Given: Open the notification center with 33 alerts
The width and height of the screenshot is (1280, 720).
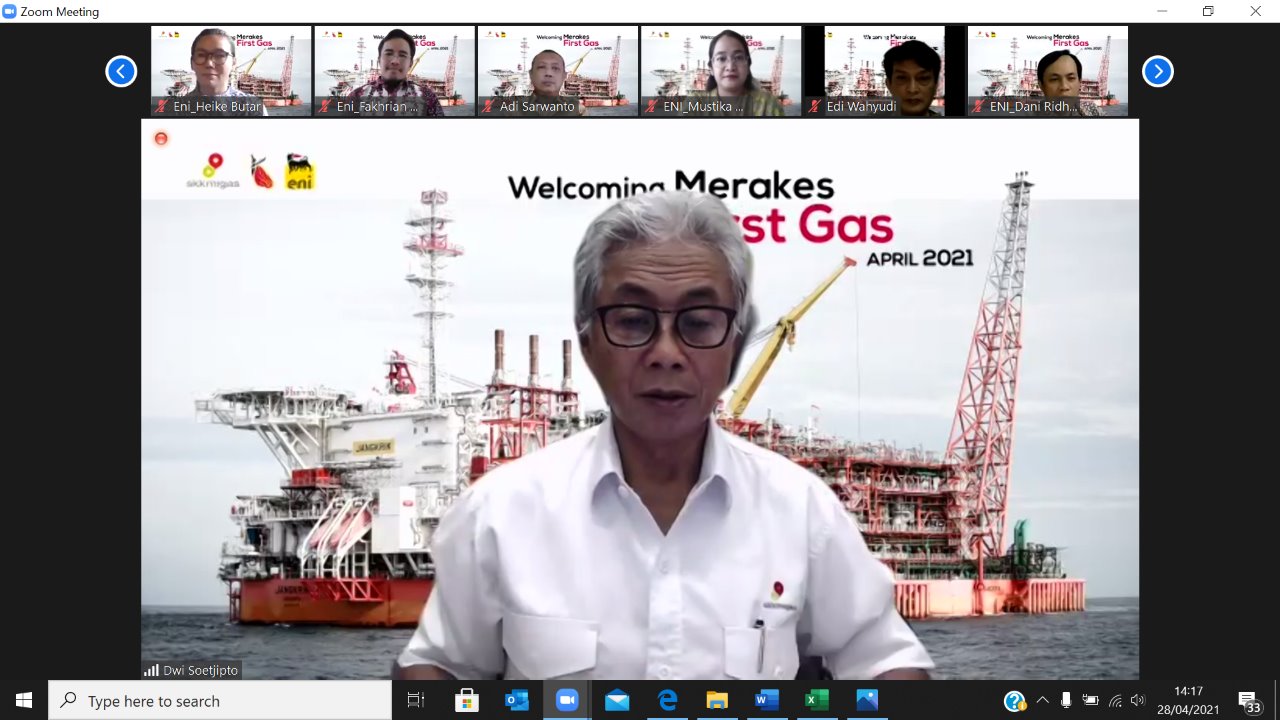Looking at the screenshot, I should (x=1248, y=701).
